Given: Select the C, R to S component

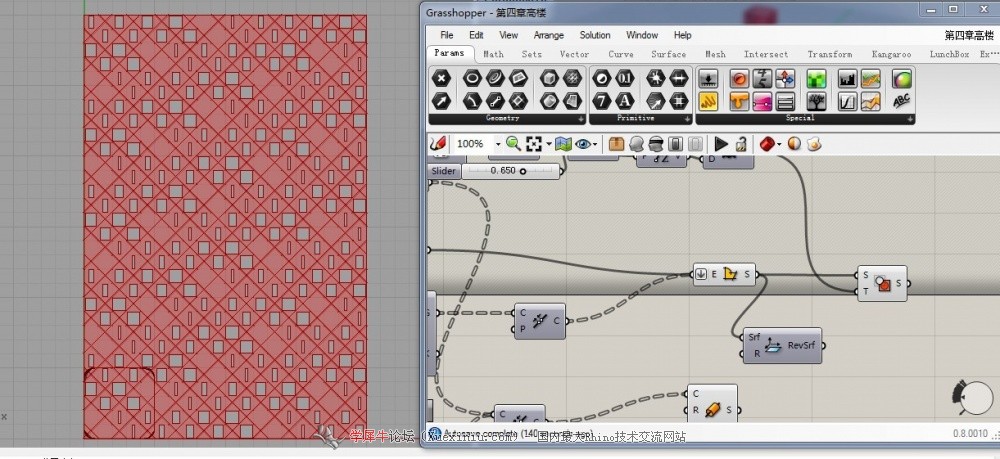Looking at the screenshot, I should 712,403.
